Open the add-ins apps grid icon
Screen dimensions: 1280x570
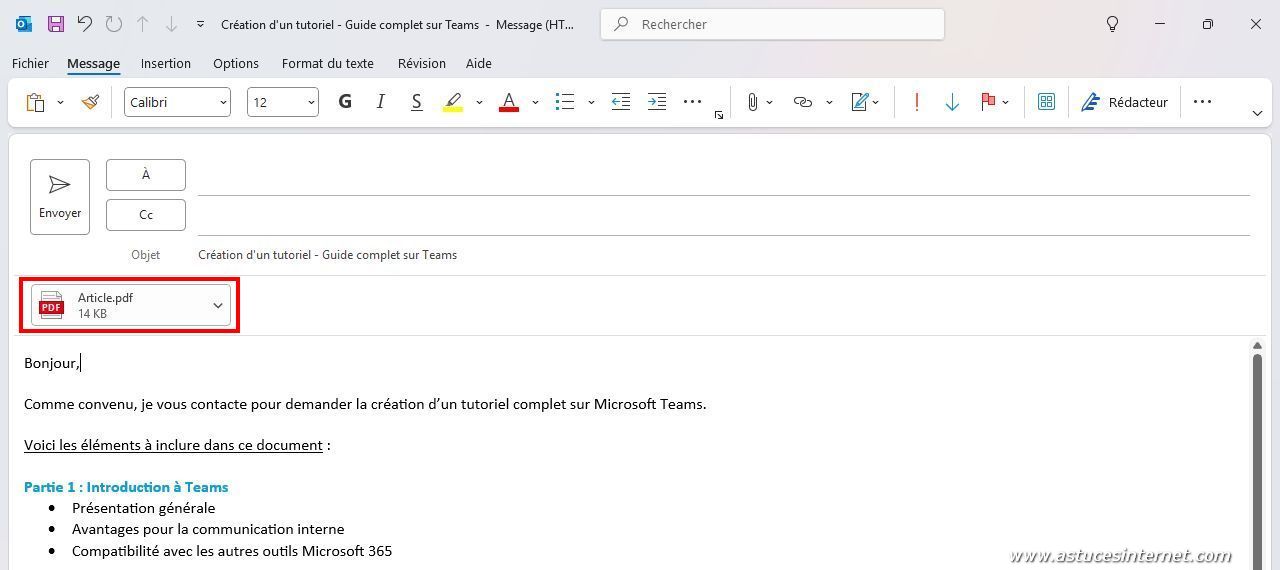coord(1046,102)
